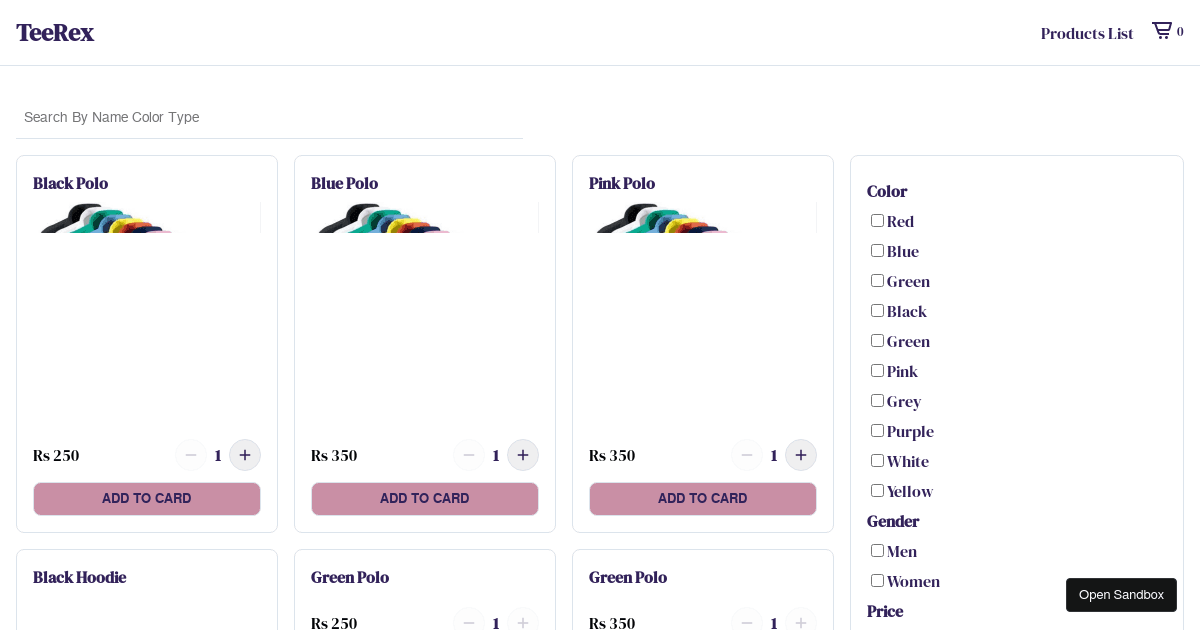Increase Pink Polo quantity with plus icon
Image resolution: width=1200 pixels, height=630 pixels.
pos(801,455)
